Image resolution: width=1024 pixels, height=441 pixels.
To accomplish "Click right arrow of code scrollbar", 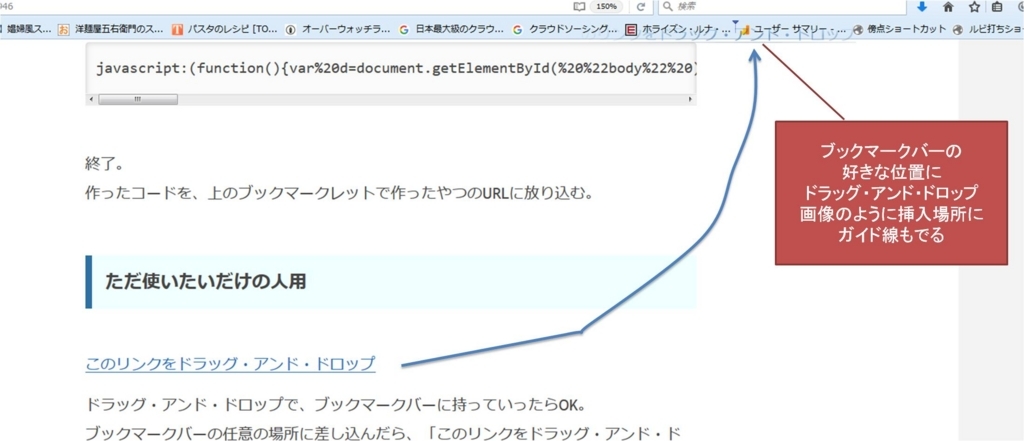I will point(690,99).
